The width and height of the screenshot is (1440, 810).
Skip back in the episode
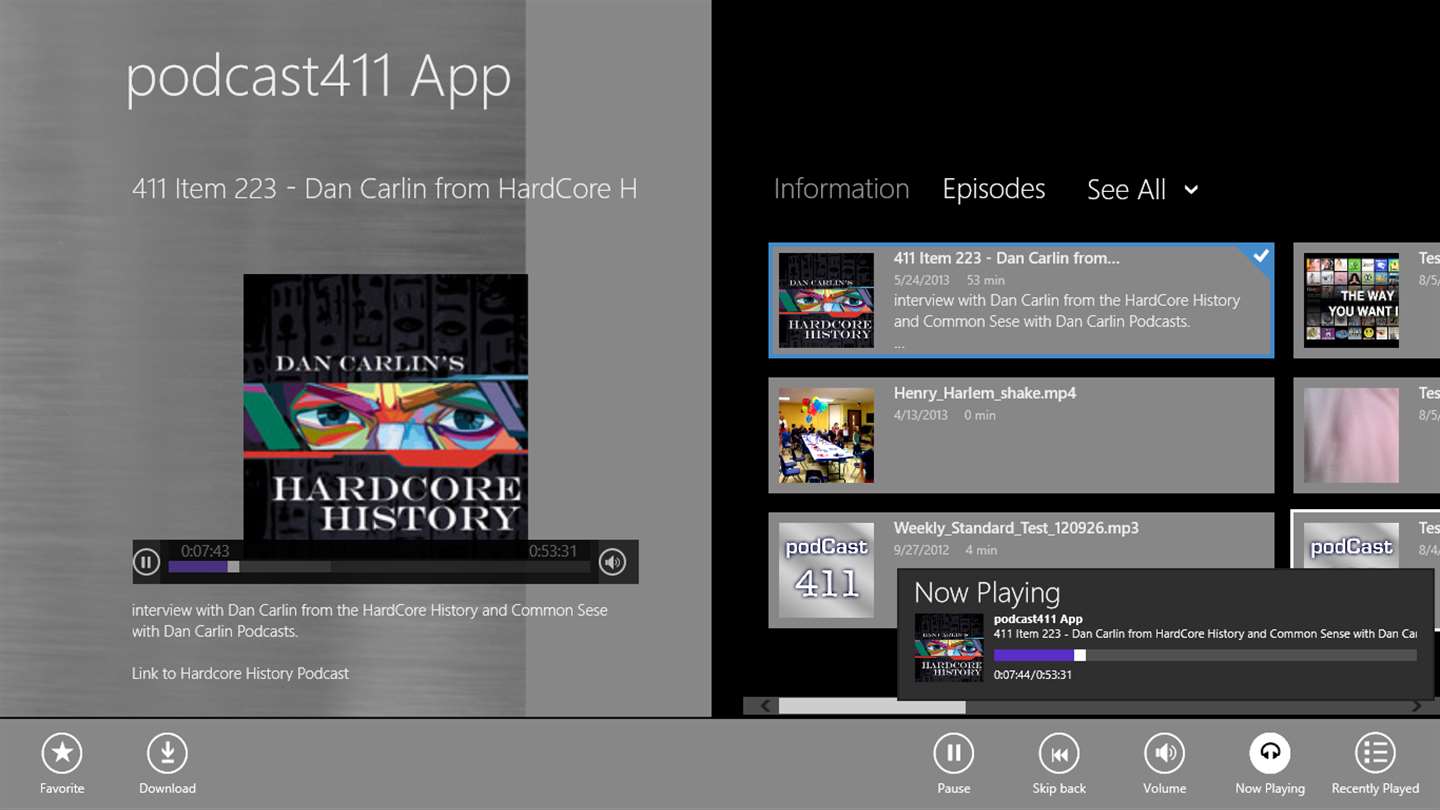1059,754
